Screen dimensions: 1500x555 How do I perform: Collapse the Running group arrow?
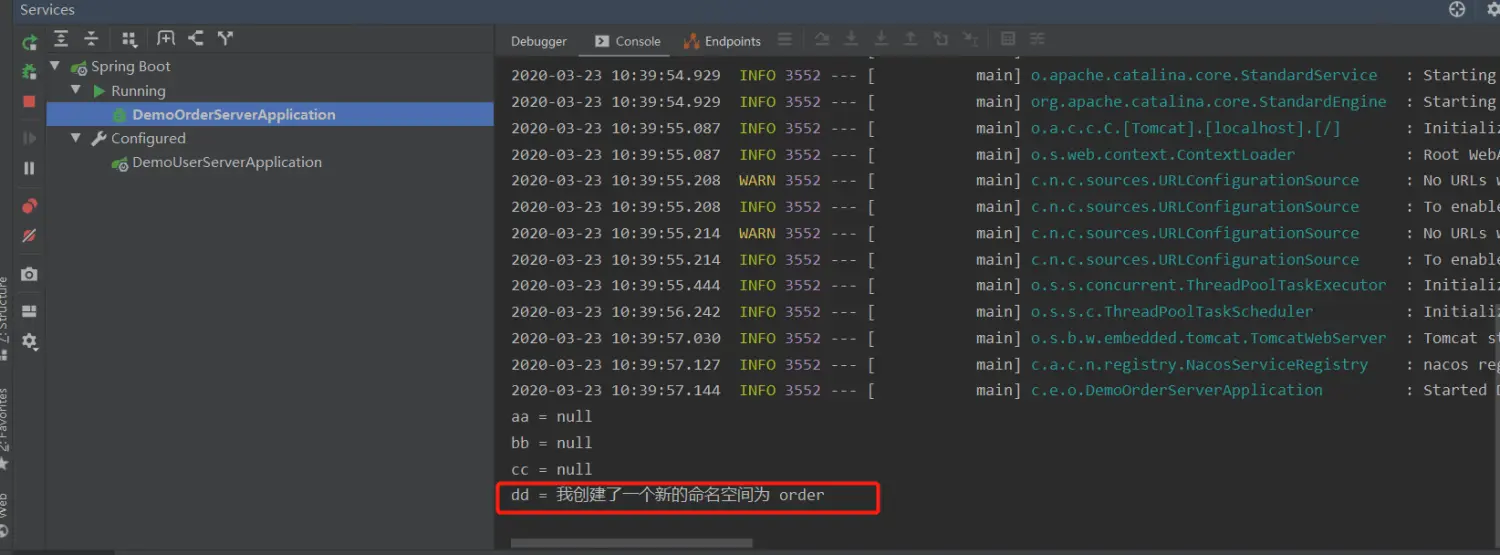75,90
